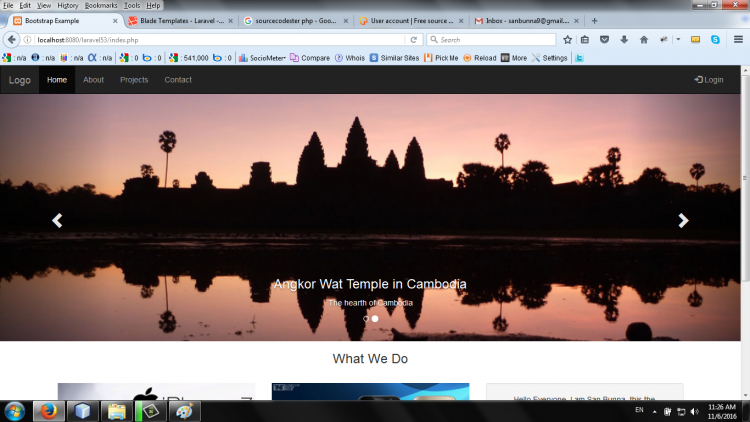Open Whois in the SEO toolbar

[x=350, y=58]
